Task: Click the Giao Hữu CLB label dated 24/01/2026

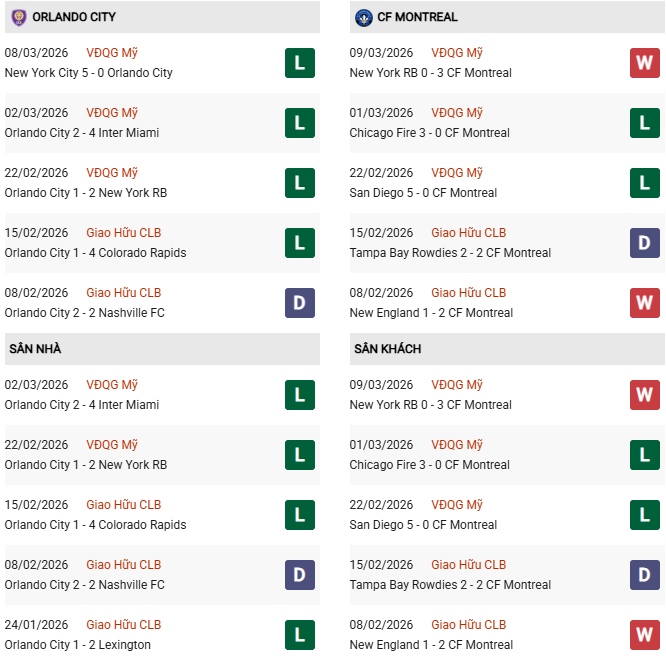Action: point(123,625)
